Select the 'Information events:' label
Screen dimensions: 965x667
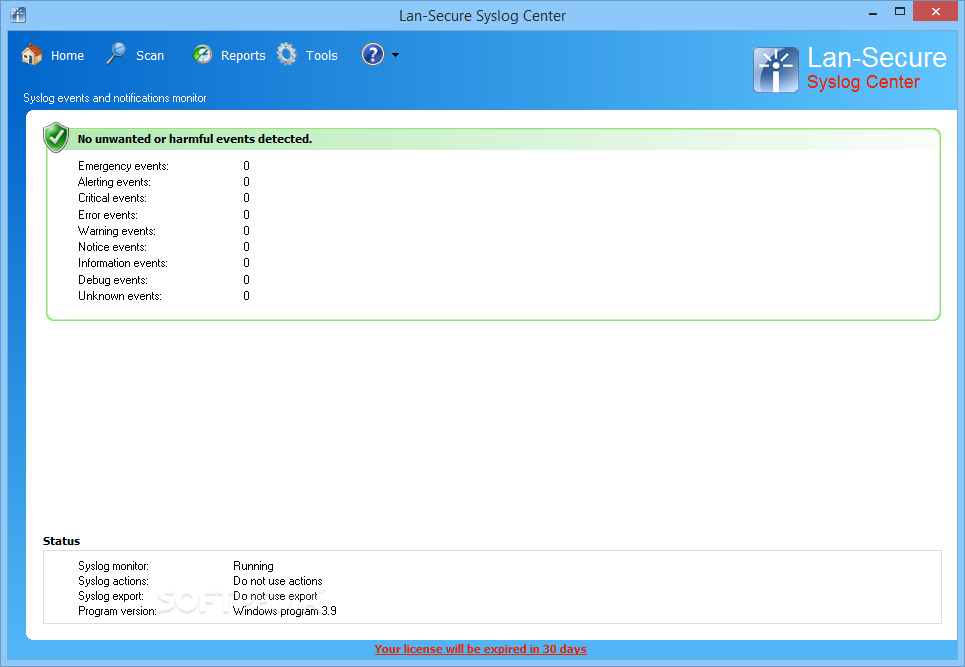[122, 263]
